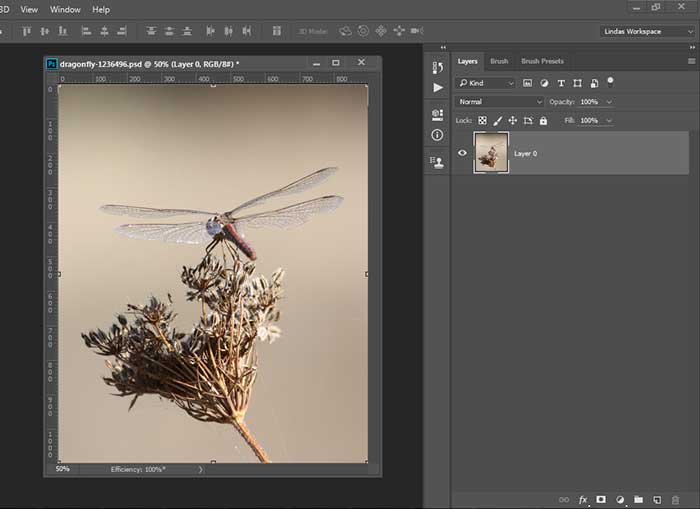Click Distribute left edges icon
700x509 pixels.
(x=210, y=31)
